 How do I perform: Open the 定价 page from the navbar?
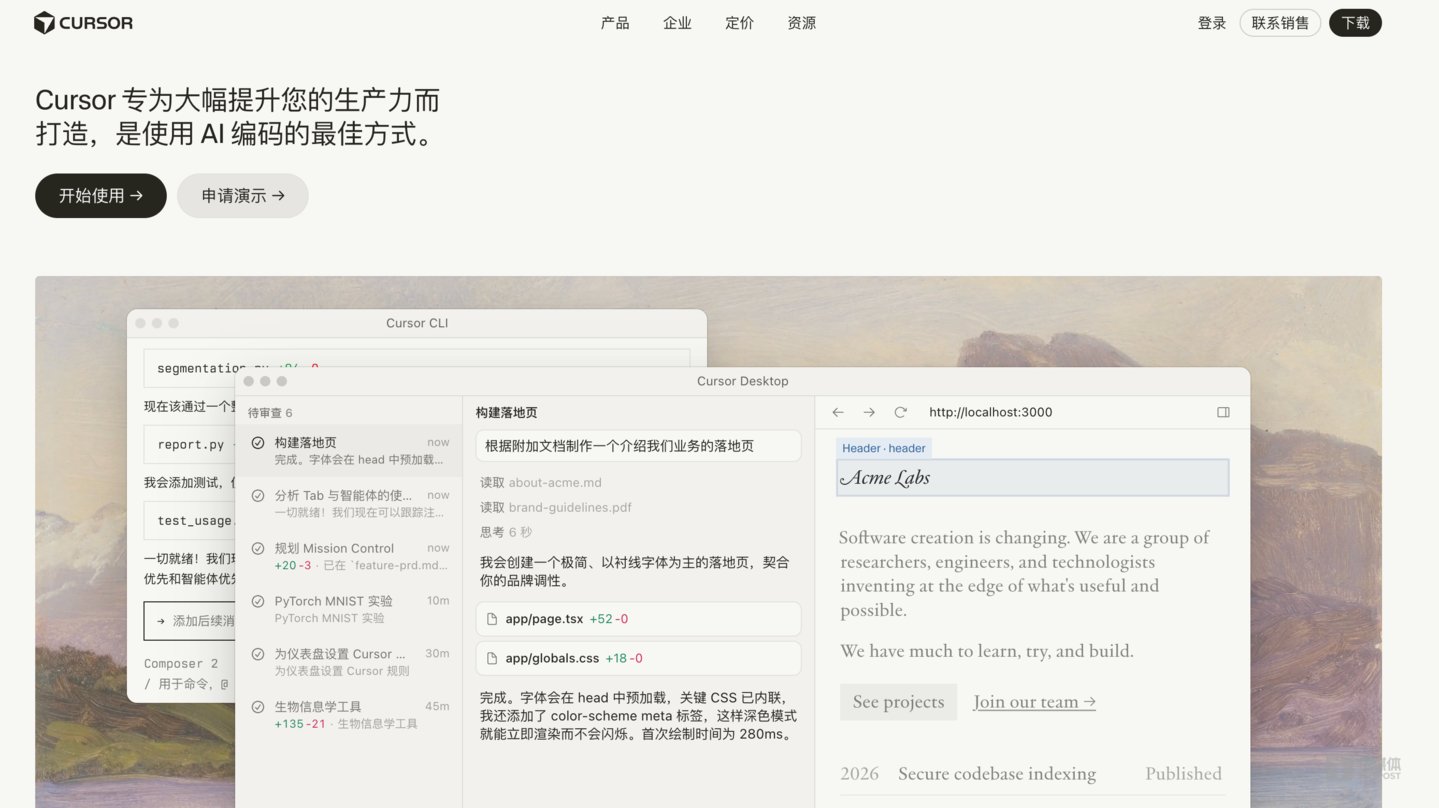click(x=739, y=22)
